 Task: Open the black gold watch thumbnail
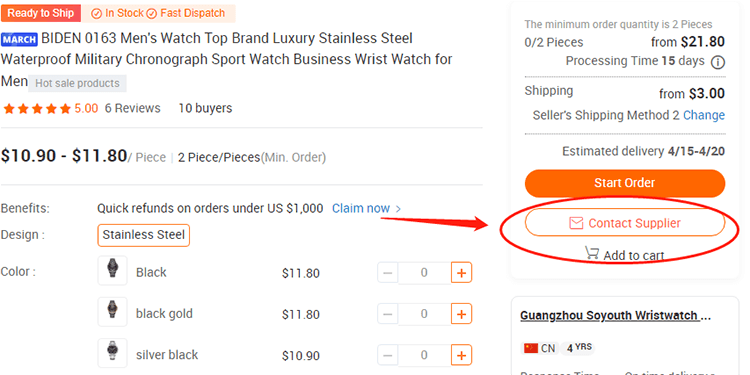tap(112, 311)
